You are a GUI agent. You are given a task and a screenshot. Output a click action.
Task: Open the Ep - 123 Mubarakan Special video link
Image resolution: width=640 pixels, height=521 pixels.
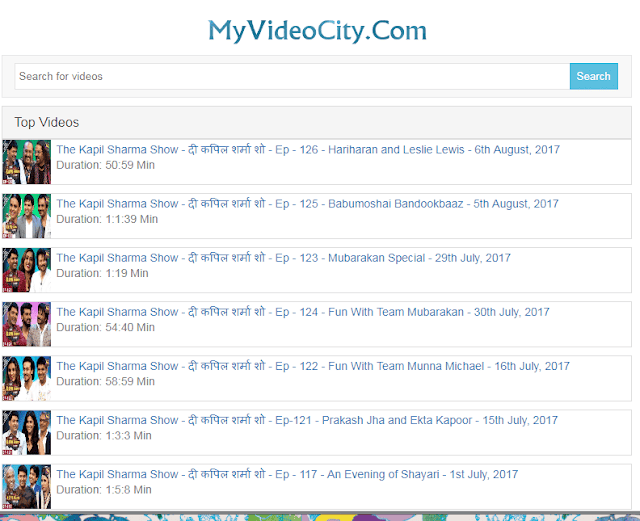[x=283, y=258]
